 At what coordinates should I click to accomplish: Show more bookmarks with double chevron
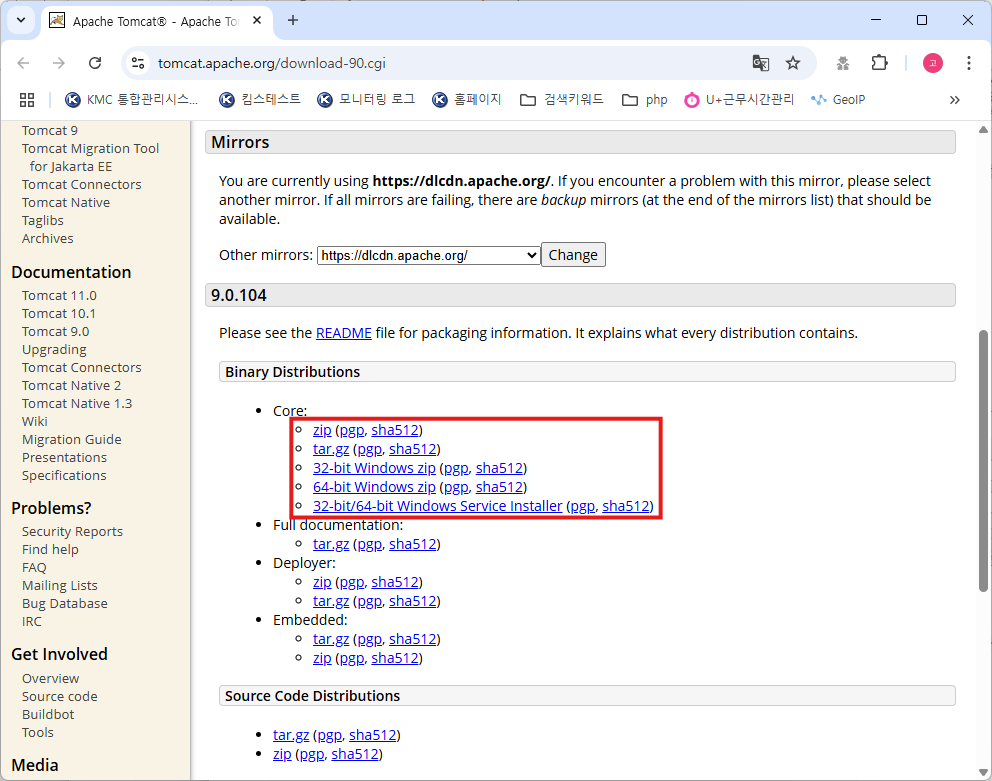[x=955, y=100]
